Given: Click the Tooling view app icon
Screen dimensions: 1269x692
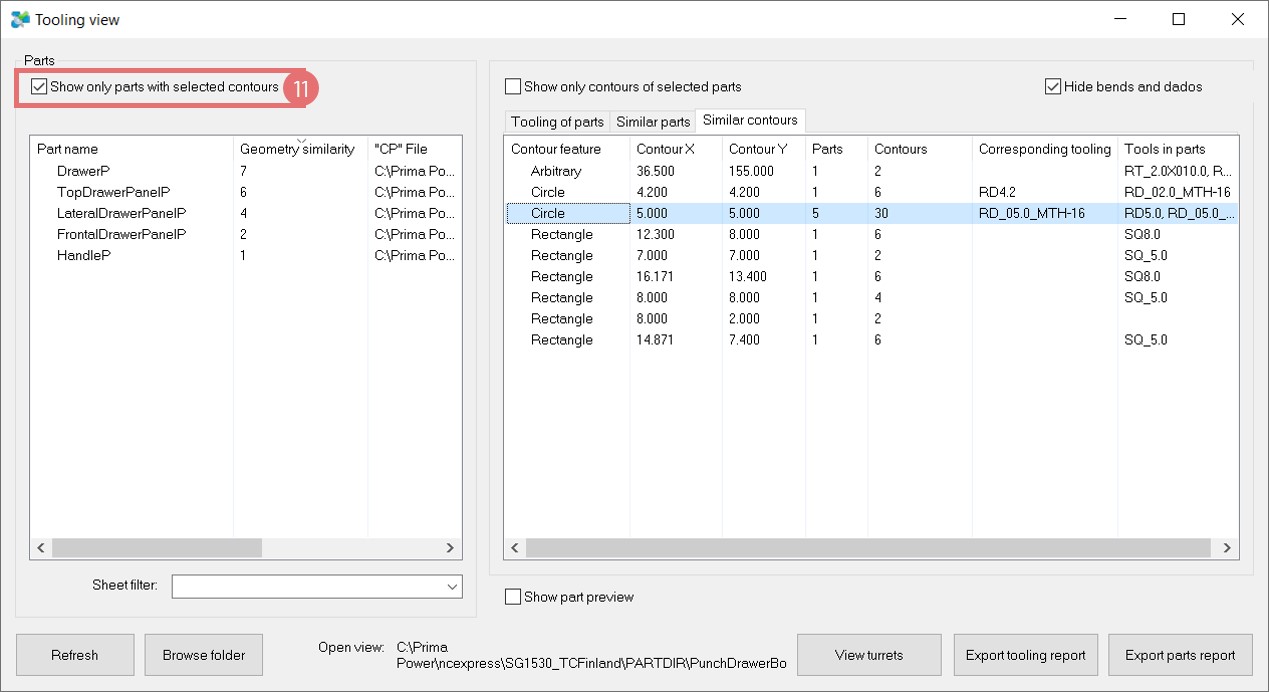Looking at the screenshot, I should pos(20,19).
